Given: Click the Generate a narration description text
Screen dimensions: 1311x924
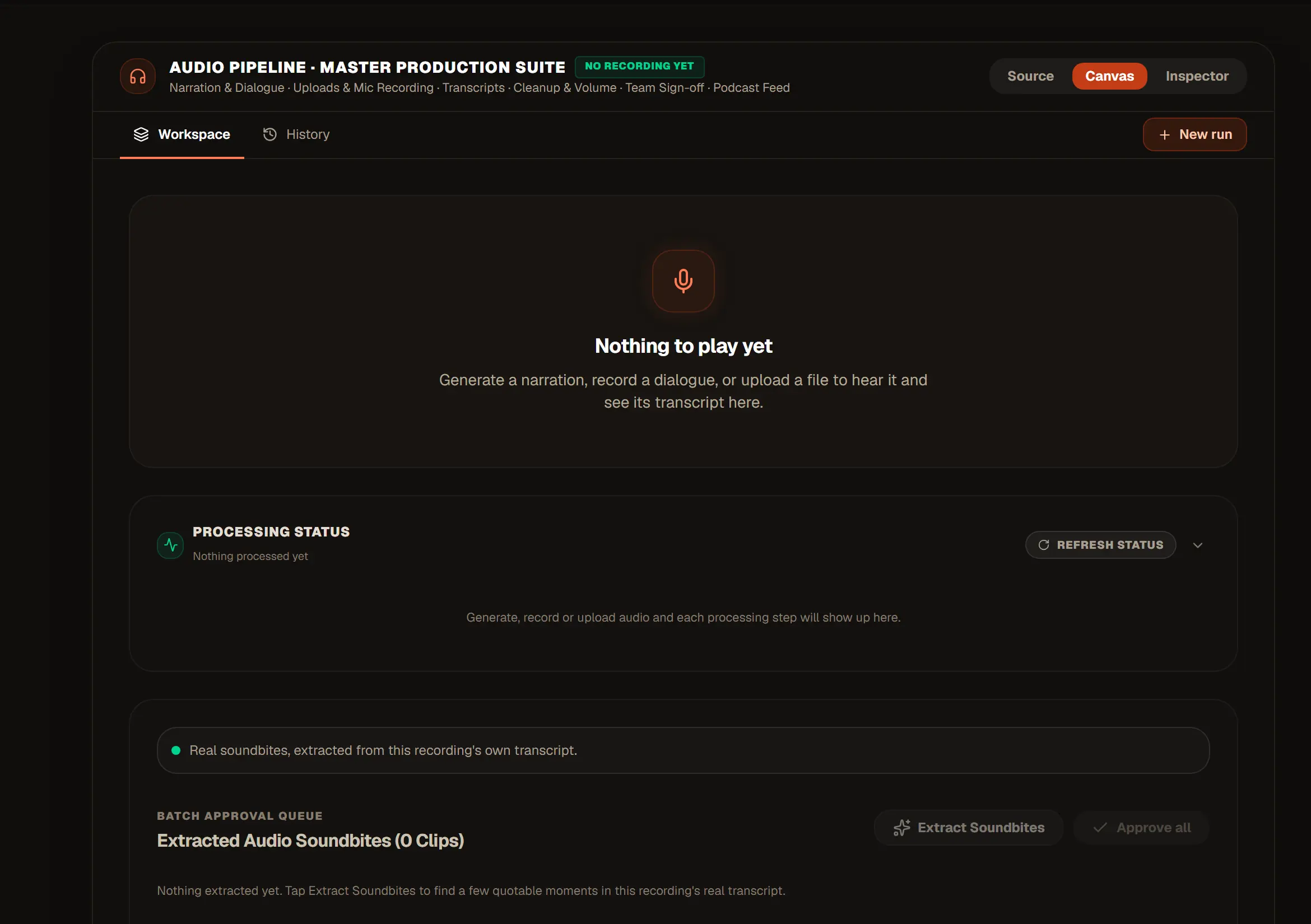Looking at the screenshot, I should point(683,391).
